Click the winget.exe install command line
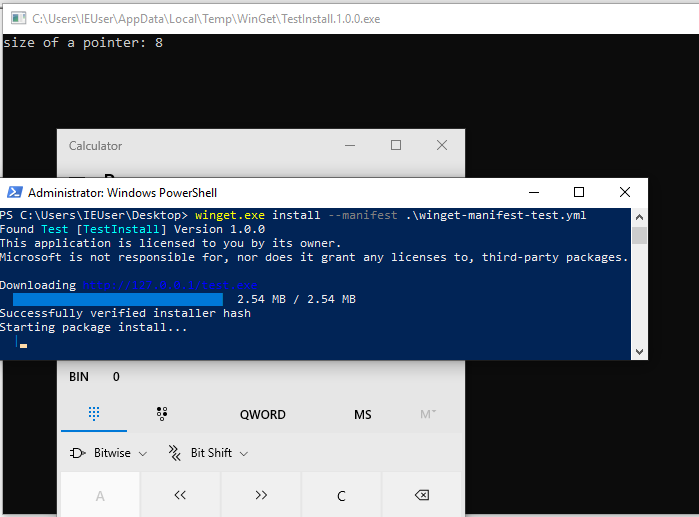 (390, 215)
